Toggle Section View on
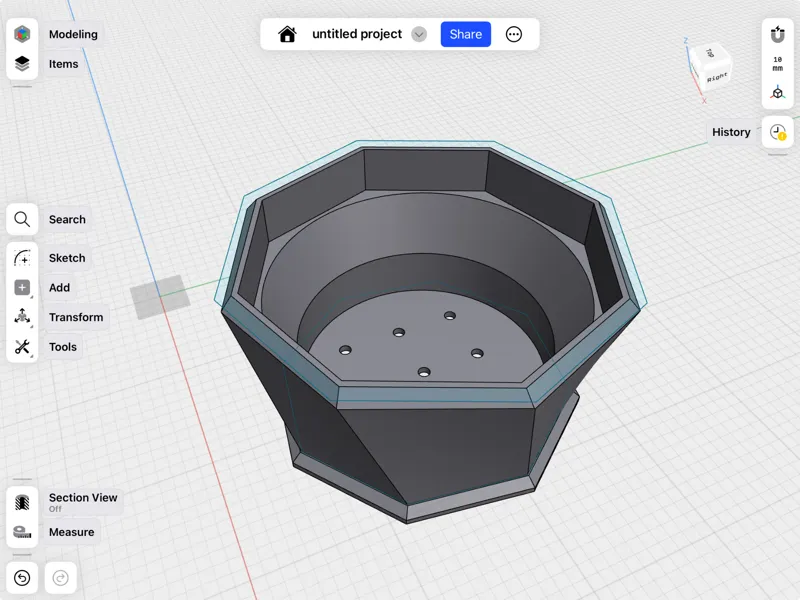Viewport: 800px width, 600px height. (x=22, y=503)
